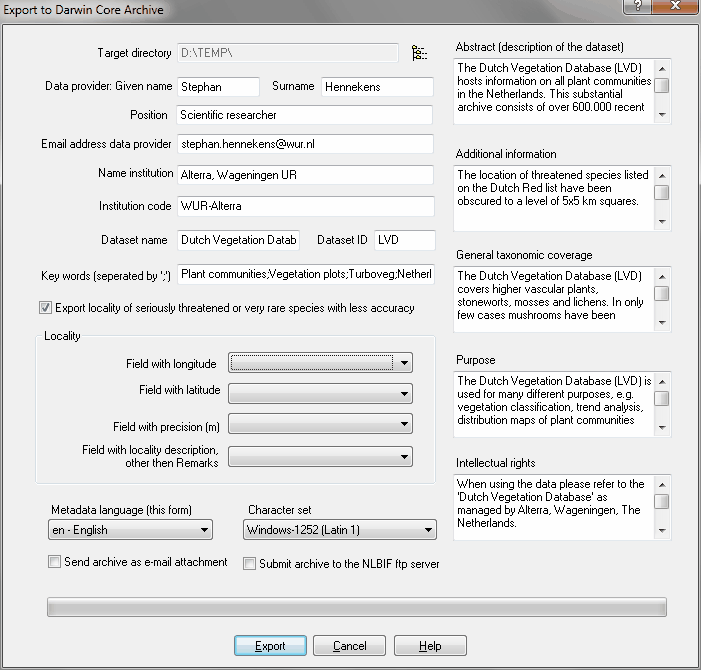The height and width of the screenshot is (670, 701).
Task: Click the Dataset ID input field
Action: 405,240
